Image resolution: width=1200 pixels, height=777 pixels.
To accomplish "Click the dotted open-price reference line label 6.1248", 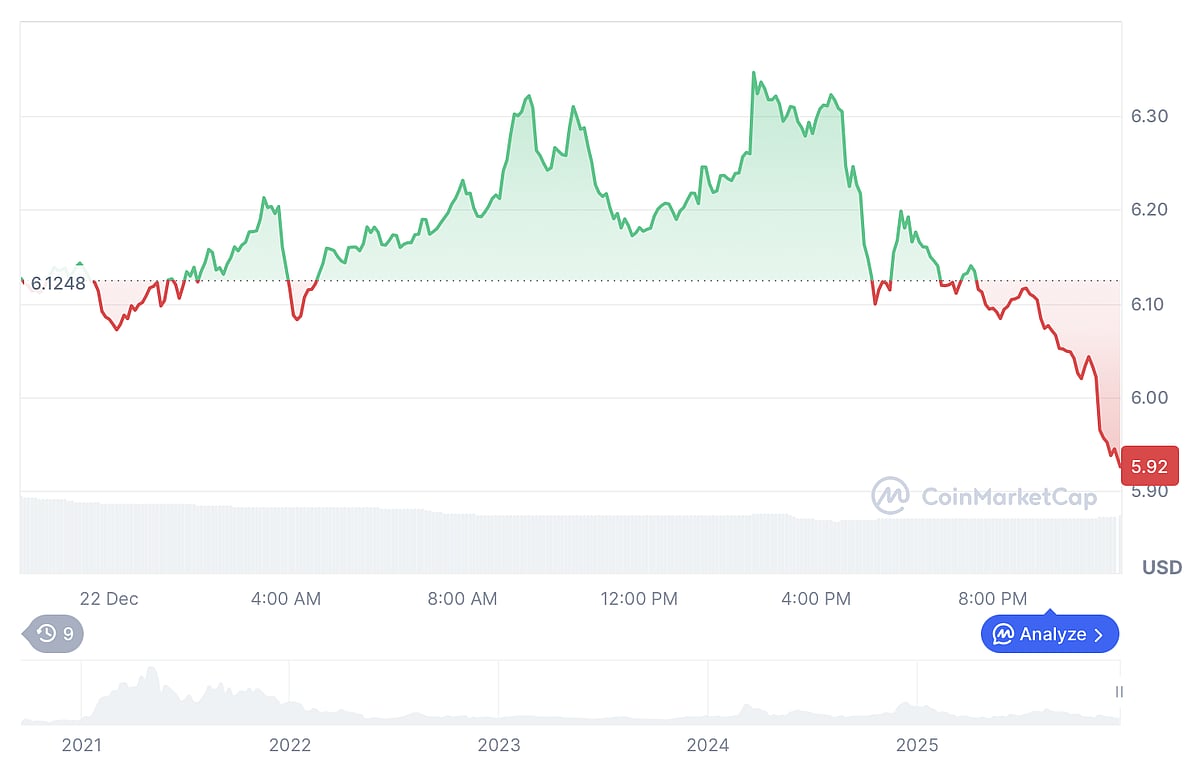I will [x=60, y=283].
